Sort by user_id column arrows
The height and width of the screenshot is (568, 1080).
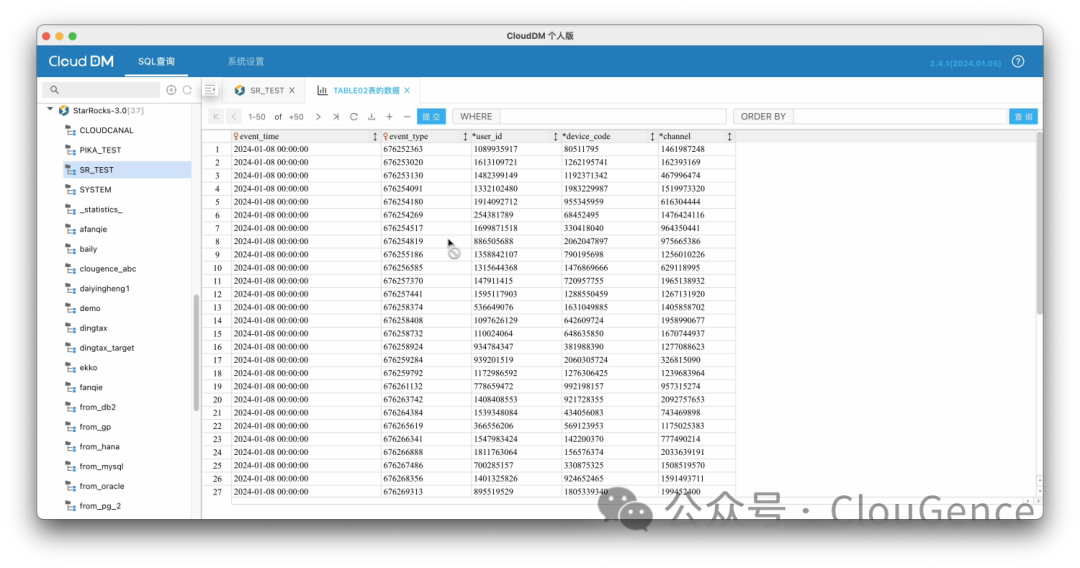point(555,136)
